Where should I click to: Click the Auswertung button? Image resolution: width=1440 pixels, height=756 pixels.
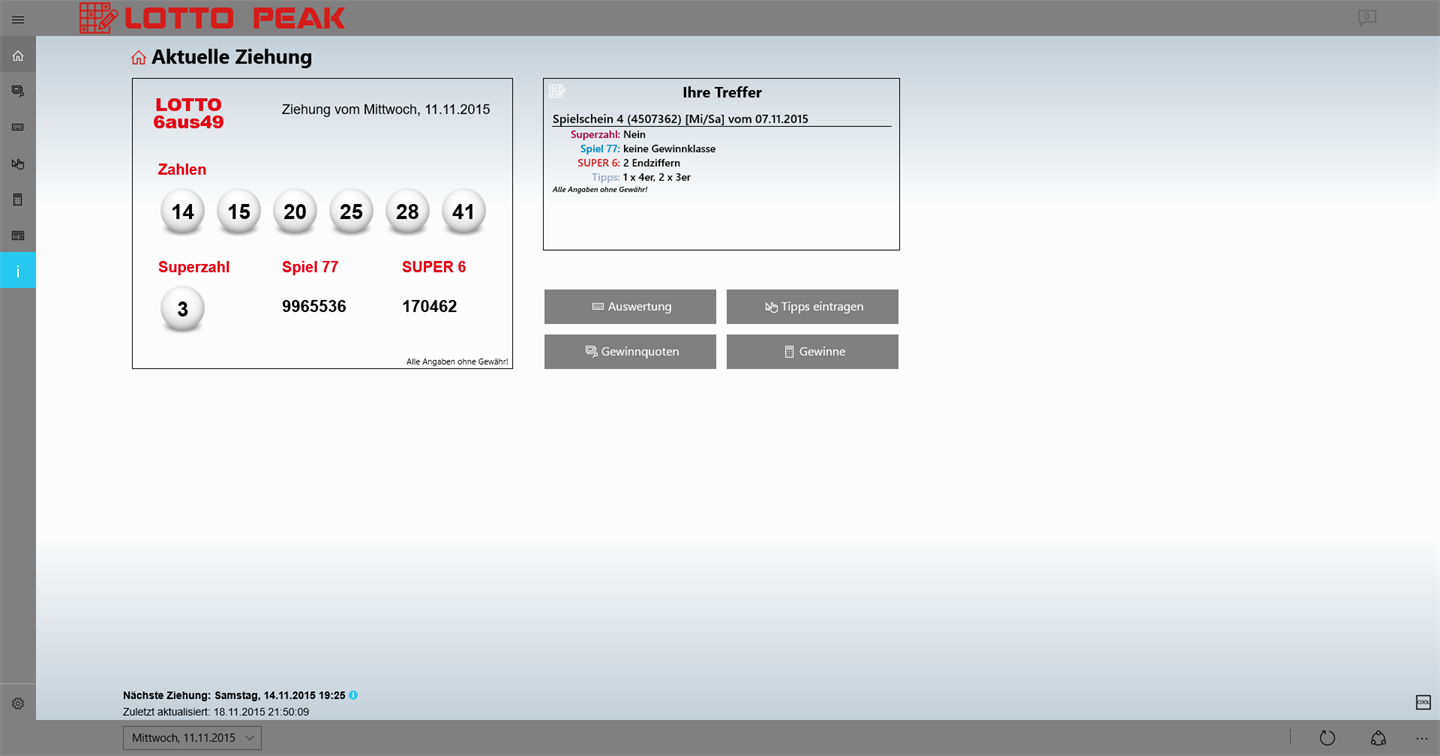coord(630,307)
